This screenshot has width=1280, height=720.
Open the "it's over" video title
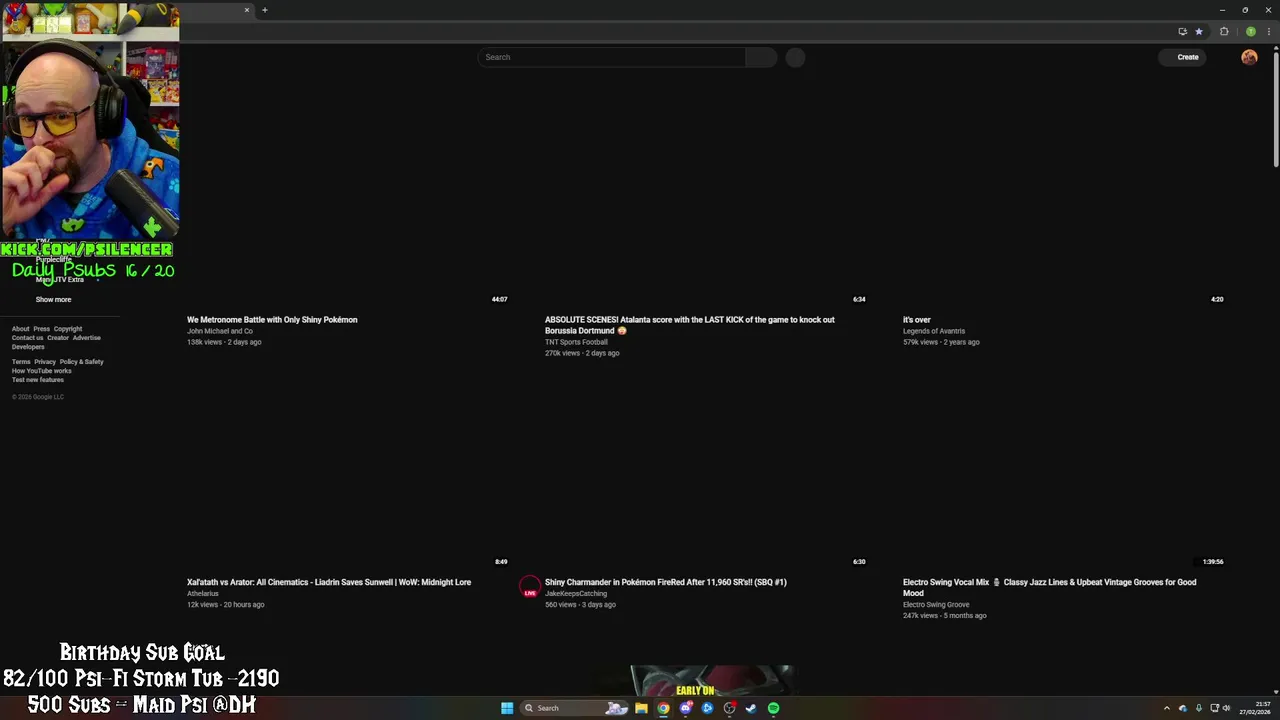[916, 320]
